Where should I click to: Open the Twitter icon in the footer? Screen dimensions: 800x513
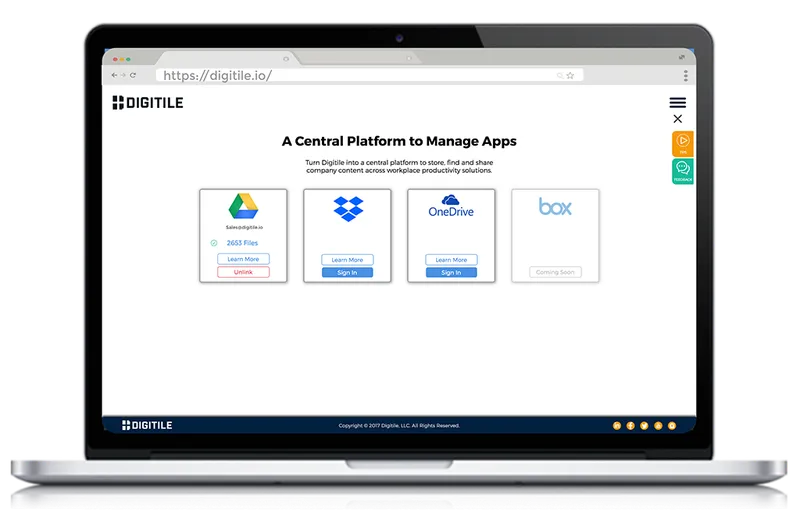[644, 426]
